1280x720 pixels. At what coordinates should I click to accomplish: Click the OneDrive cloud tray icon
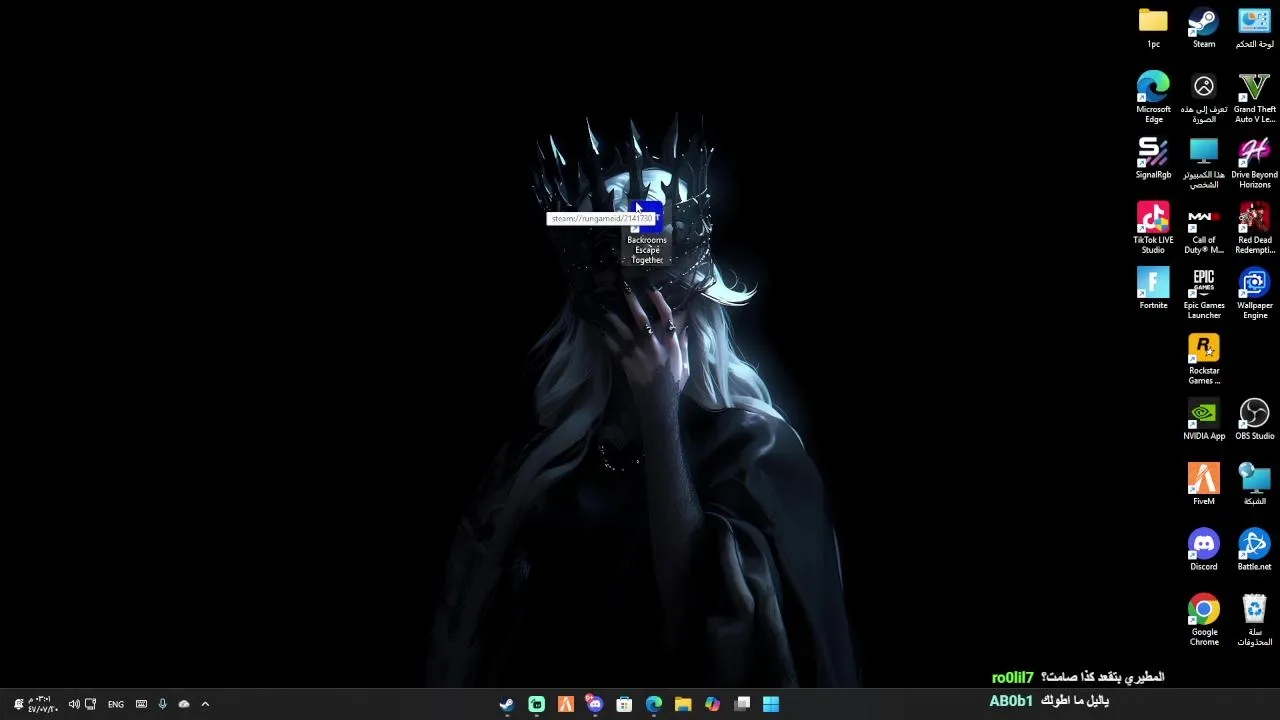pyautogui.click(x=184, y=704)
